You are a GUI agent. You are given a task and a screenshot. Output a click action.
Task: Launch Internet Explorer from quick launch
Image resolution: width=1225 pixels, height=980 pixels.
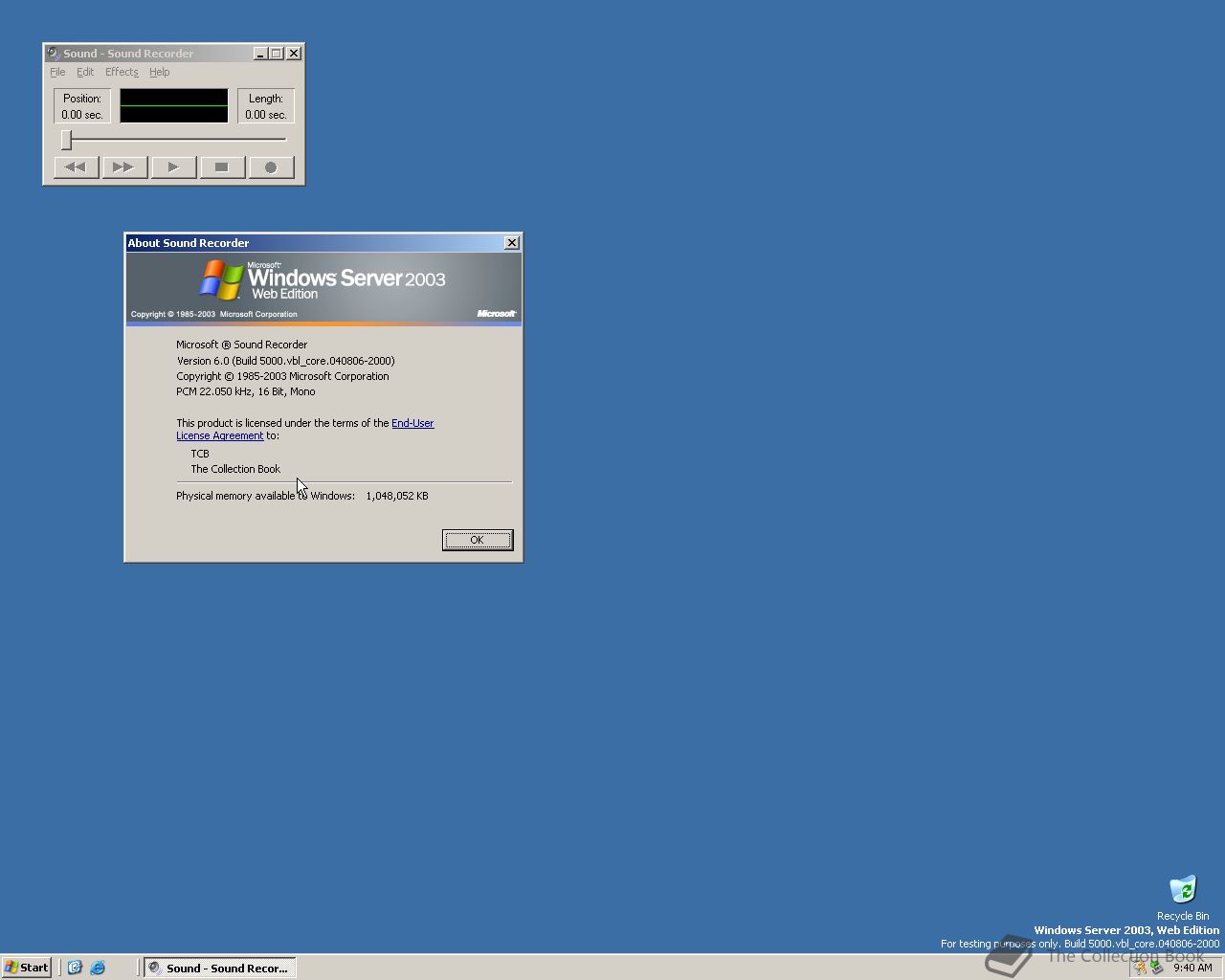pyautogui.click(x=98, y=968)
